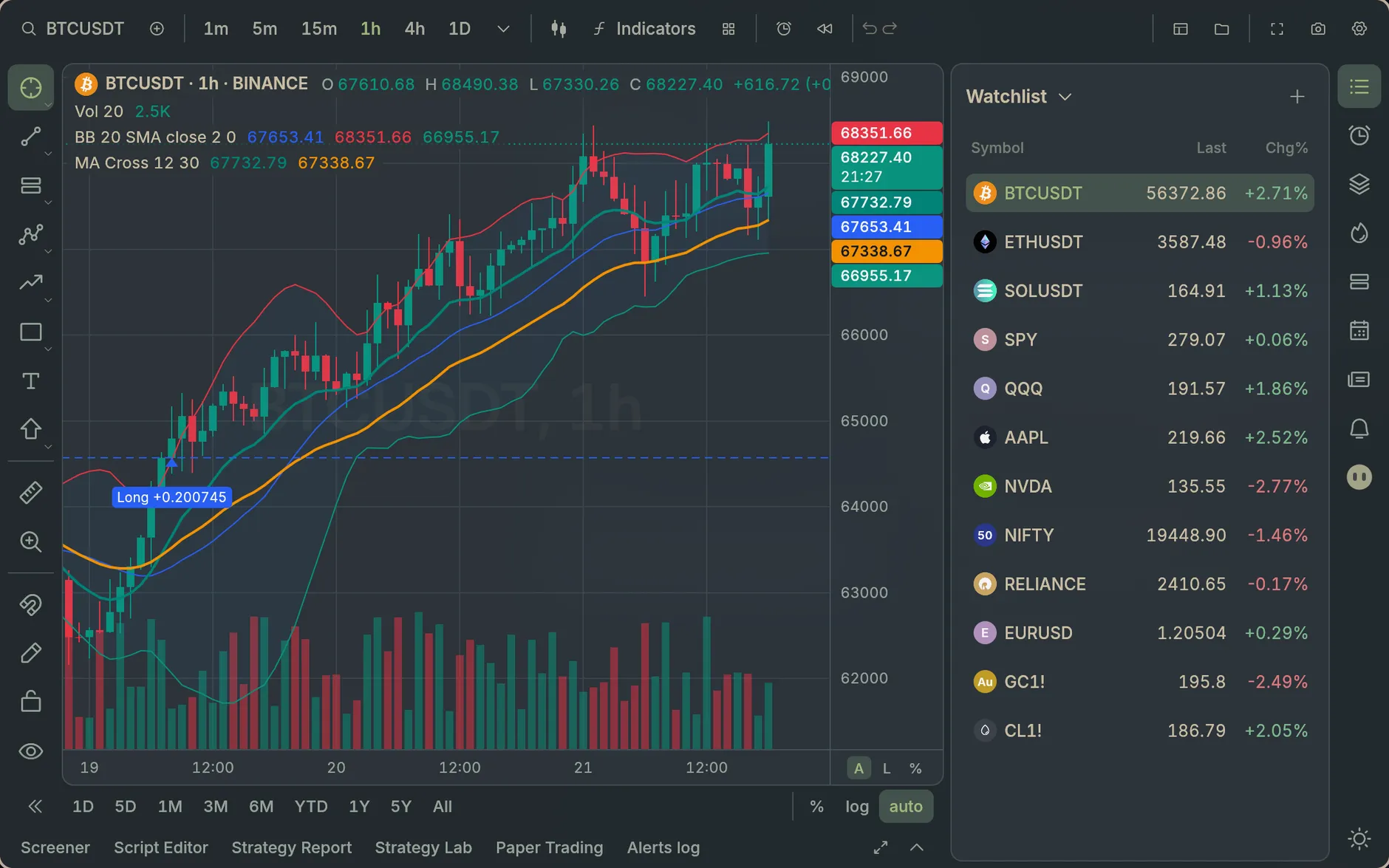Open the layout select icon
Screen dimensions: 1389x868
tap(1181, 29)
